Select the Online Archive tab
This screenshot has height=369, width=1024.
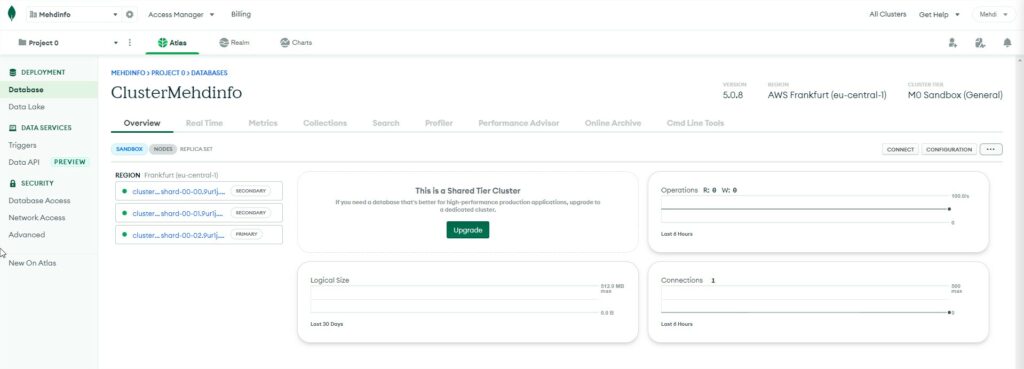coord(613,123)
